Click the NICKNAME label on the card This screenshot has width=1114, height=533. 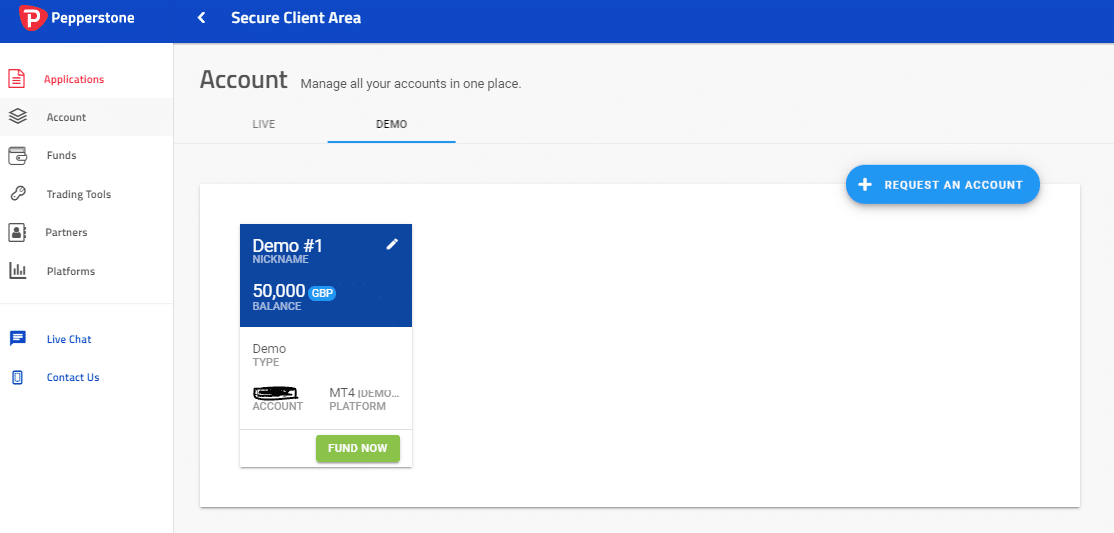point(281,259)
